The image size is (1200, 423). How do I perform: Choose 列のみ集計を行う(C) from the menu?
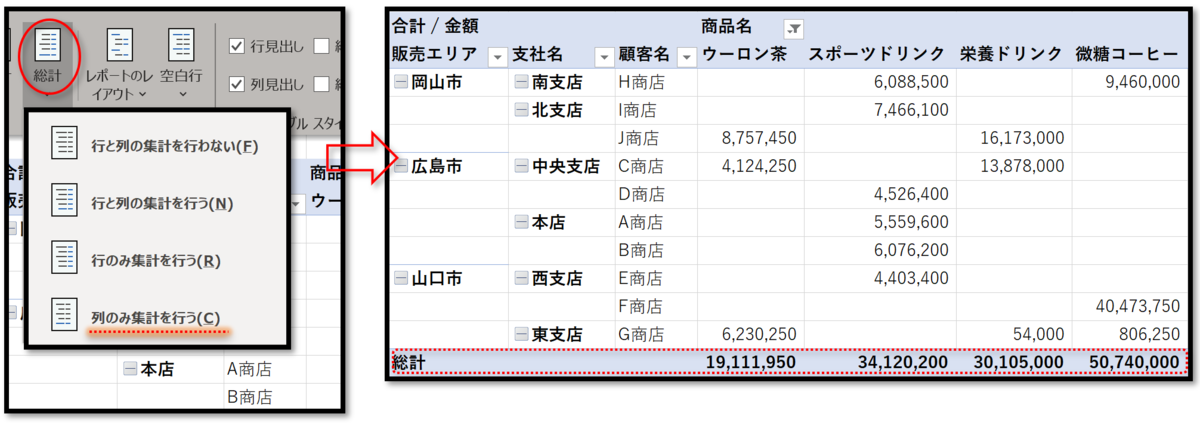(156, 317)
